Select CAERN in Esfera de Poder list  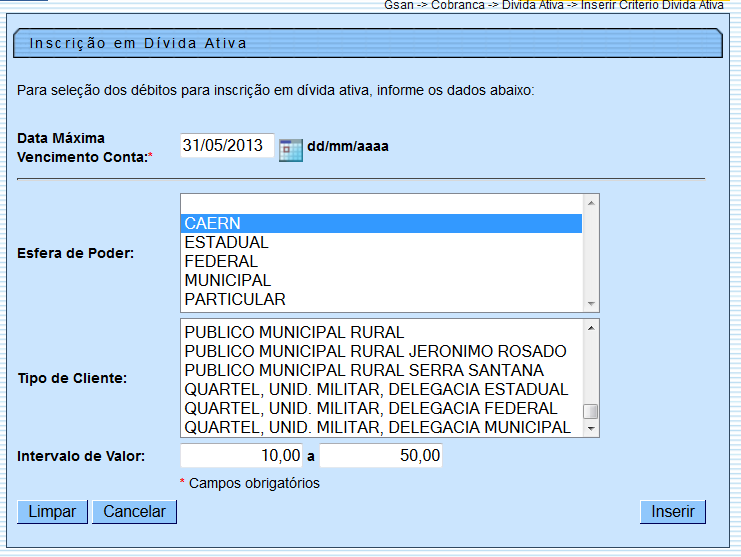[x=380, y=224]
